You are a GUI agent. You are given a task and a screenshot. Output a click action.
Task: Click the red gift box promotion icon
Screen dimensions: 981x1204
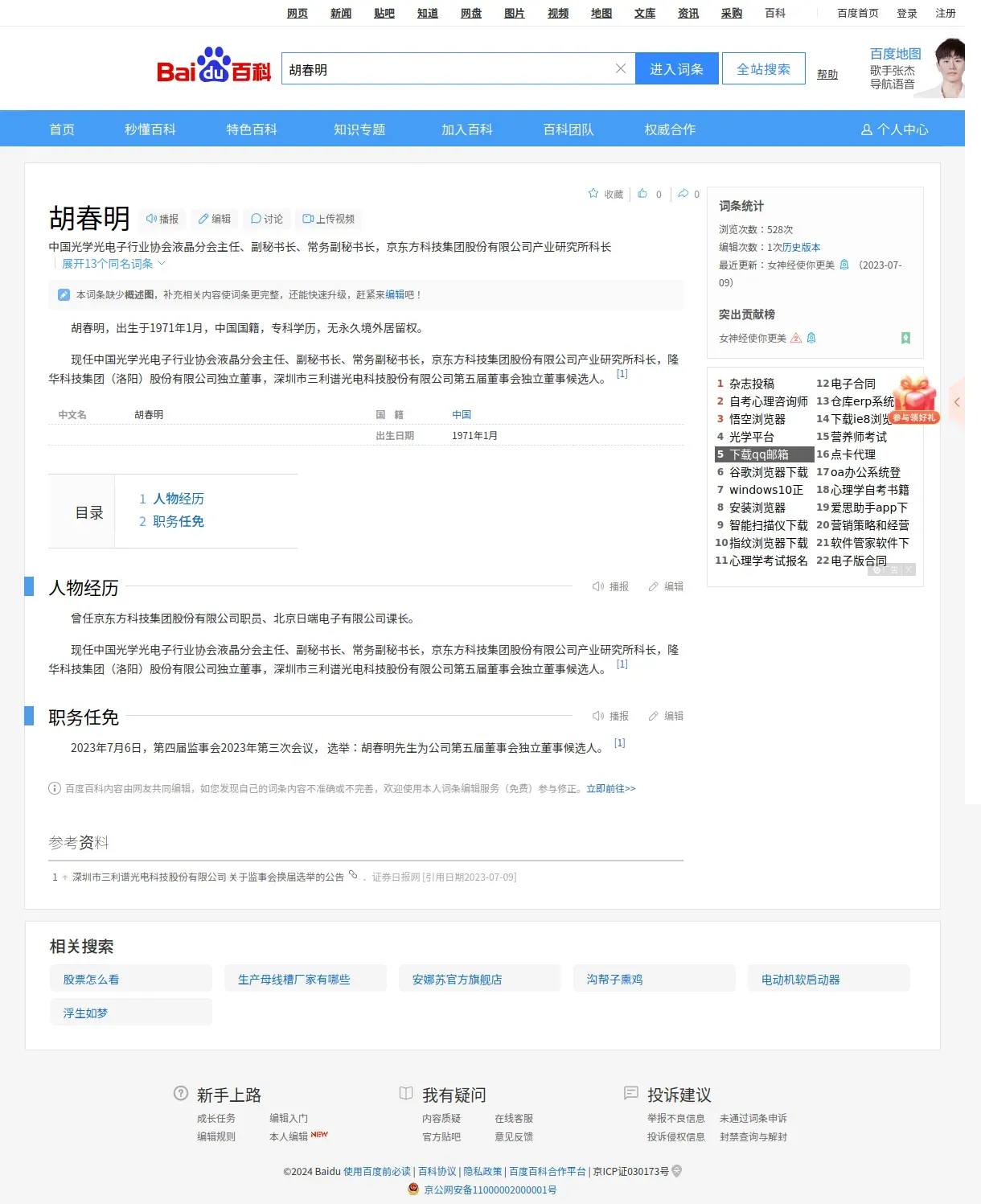point(915,400)
